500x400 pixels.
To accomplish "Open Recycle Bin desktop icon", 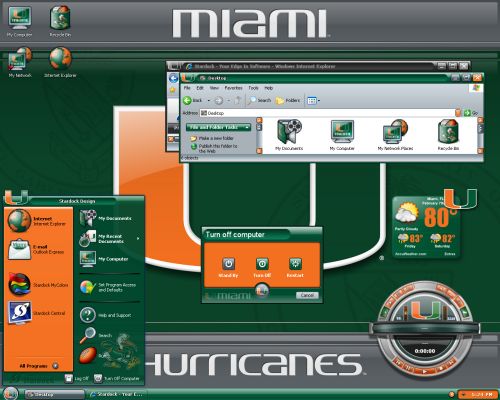I will click(x=60, y=21).
